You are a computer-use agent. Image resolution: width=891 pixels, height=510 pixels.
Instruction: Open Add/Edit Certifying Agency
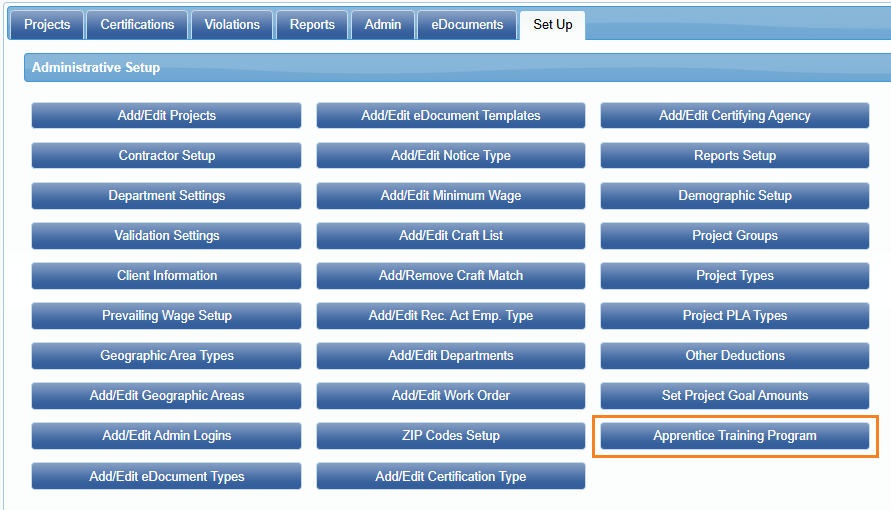pyautogui.click(x=735, y=115)
